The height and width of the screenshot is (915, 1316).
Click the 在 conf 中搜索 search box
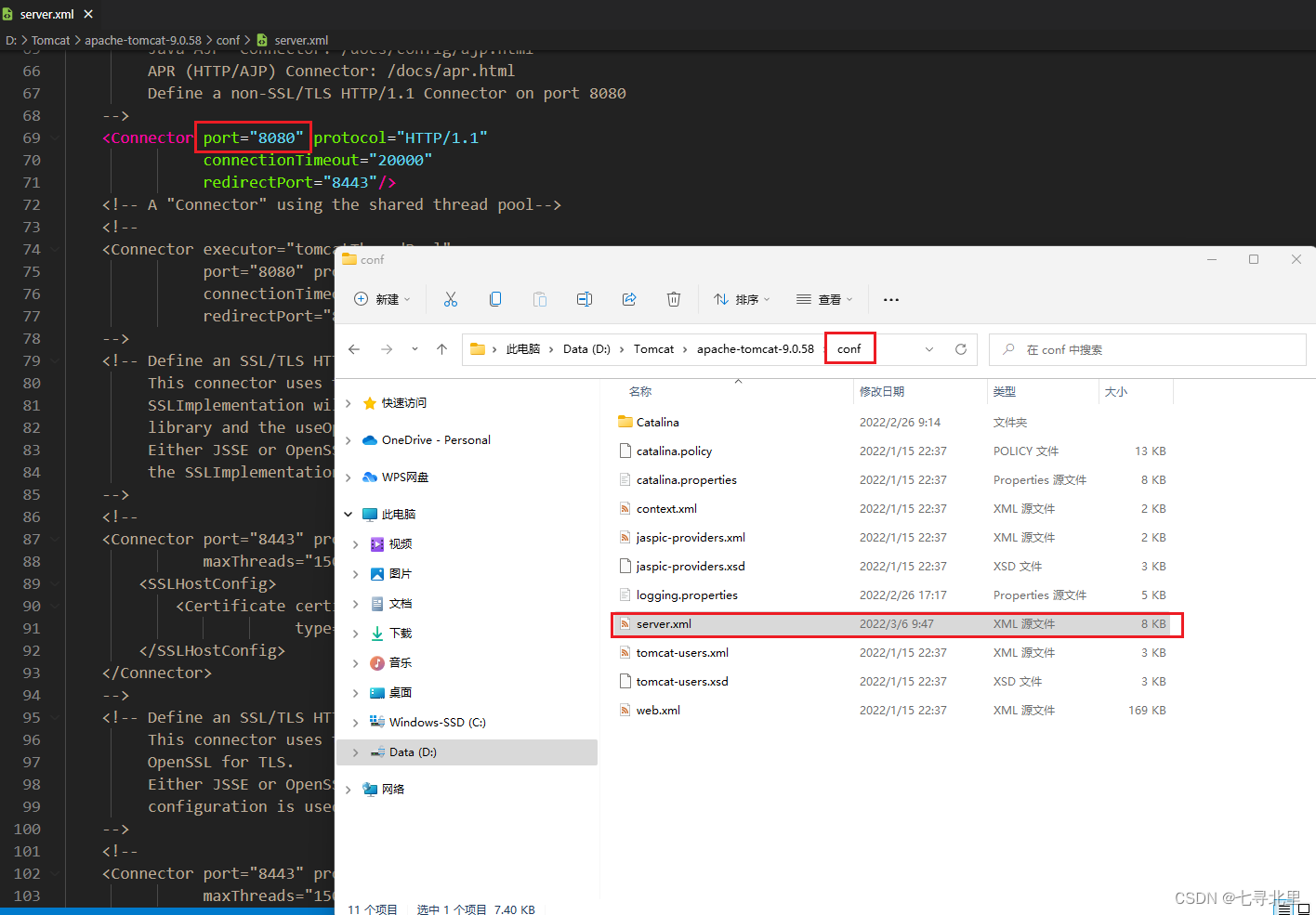[1148, 349]
